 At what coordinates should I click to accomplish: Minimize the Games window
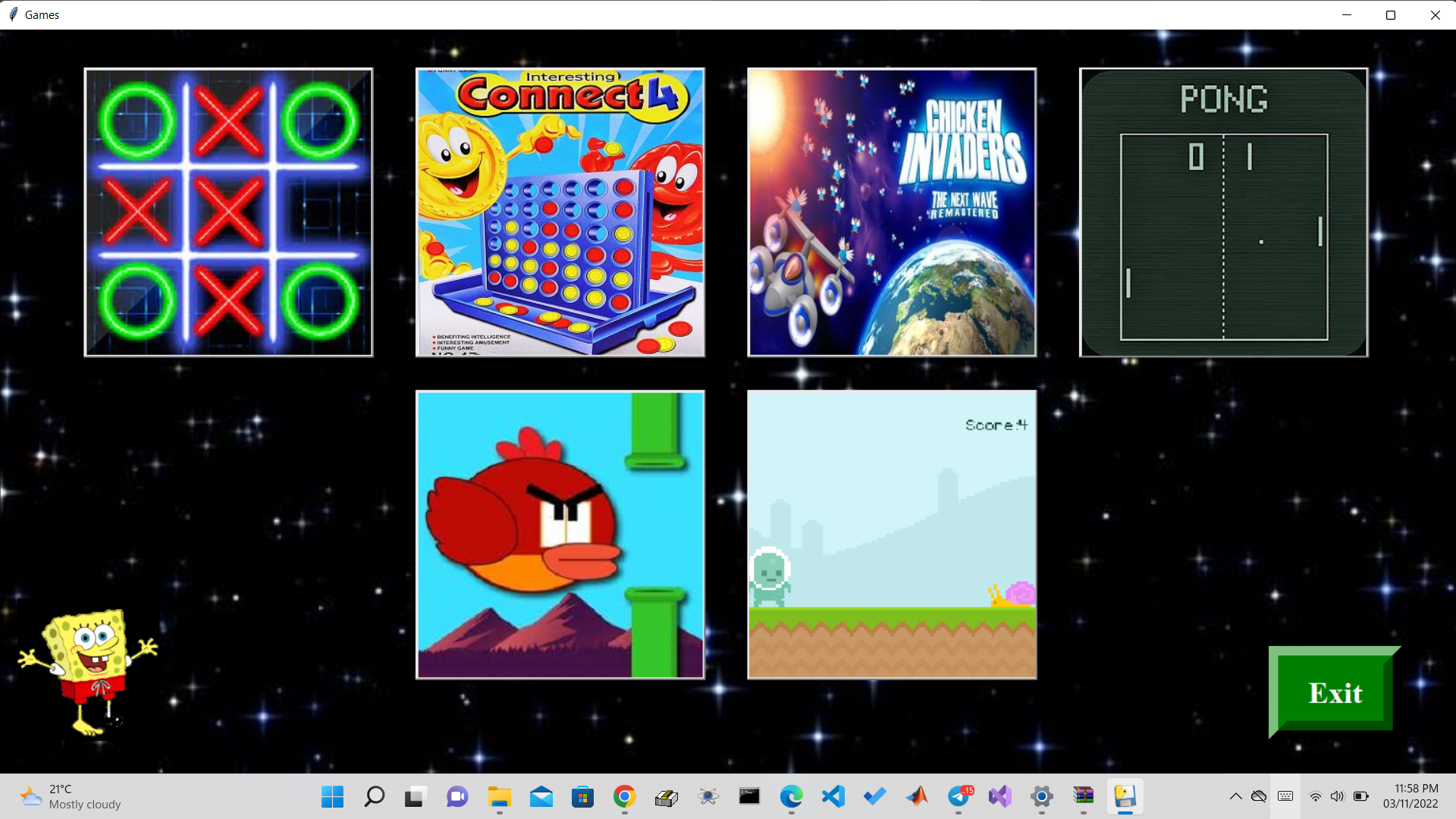[x=1347, y=14]
